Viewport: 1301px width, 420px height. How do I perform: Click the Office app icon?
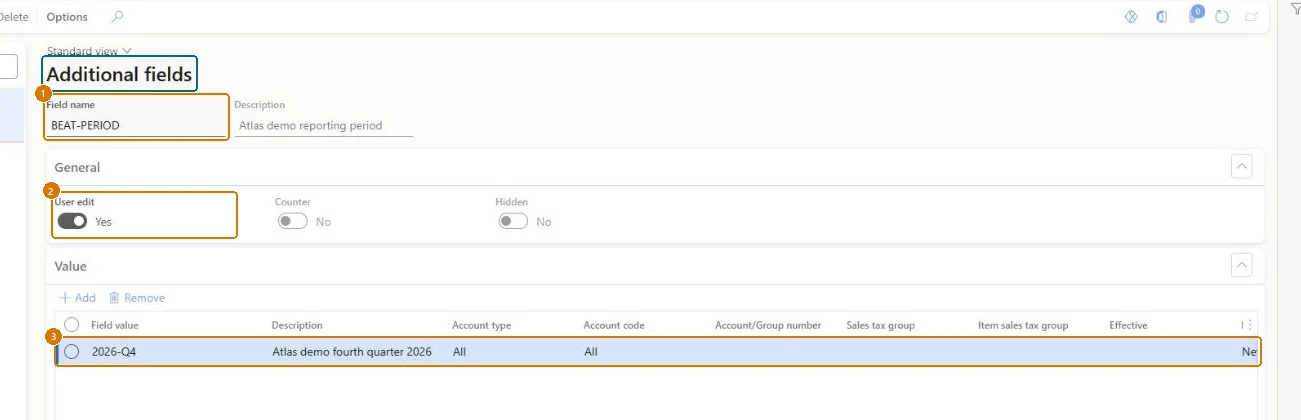(1162, 17)
